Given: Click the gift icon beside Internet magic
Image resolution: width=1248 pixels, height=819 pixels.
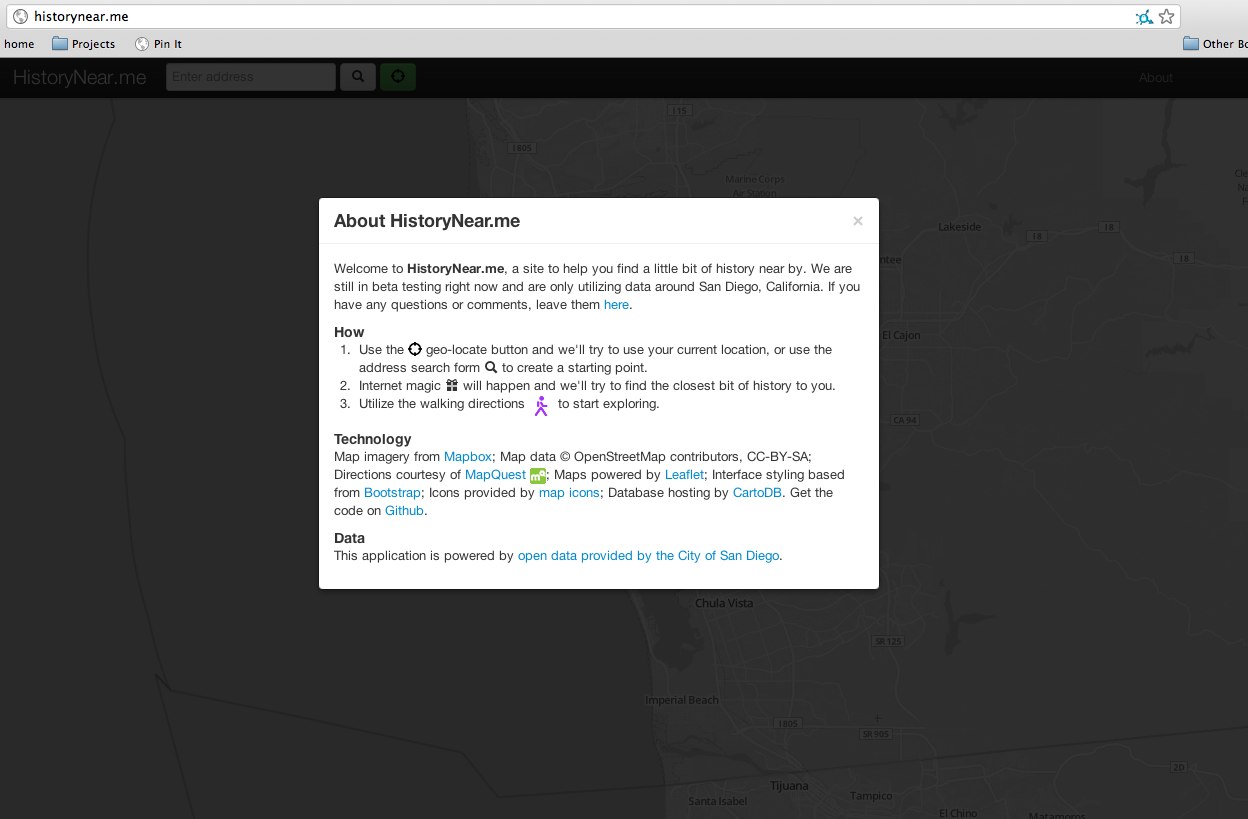Looking at the screenshot, I should coord(452,385).
